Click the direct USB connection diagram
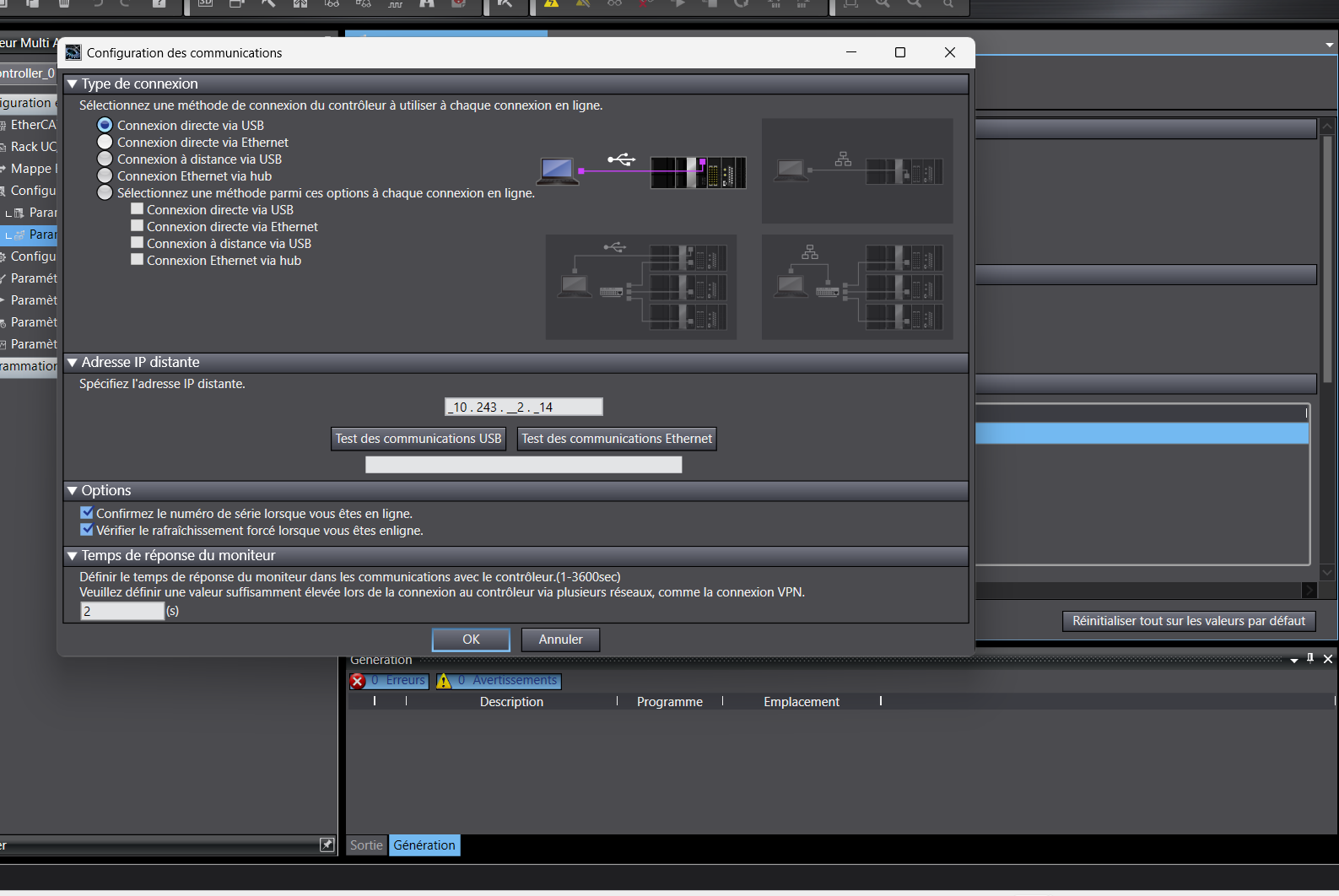1339x896 pixels. pyautogui.click(x=642, y=170)
